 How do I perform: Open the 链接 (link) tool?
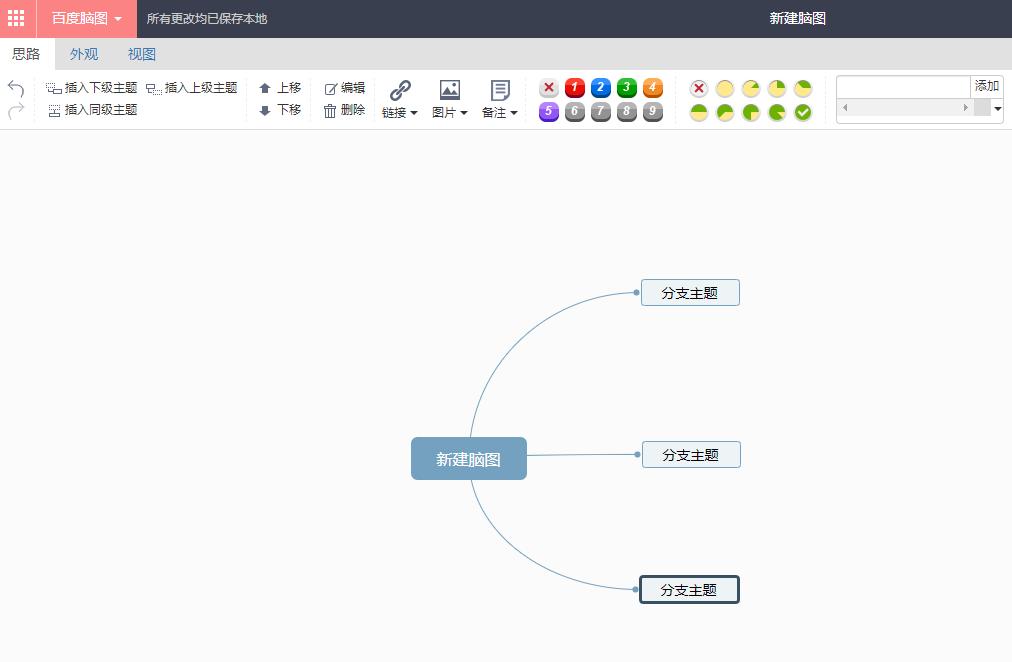(398, 97)
